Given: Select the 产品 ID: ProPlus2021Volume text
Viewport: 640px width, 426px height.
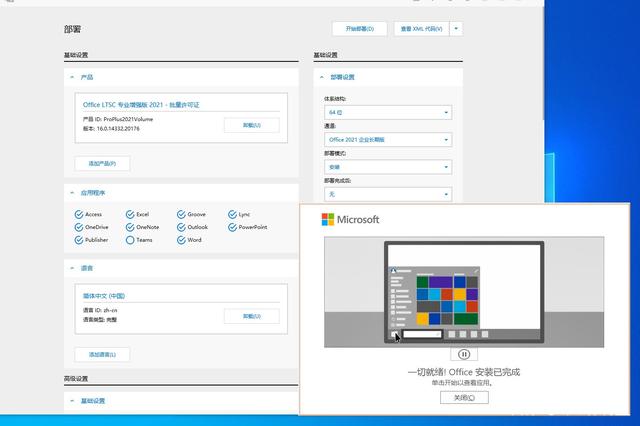Looking at the screenshot, I should click(118, 119).
